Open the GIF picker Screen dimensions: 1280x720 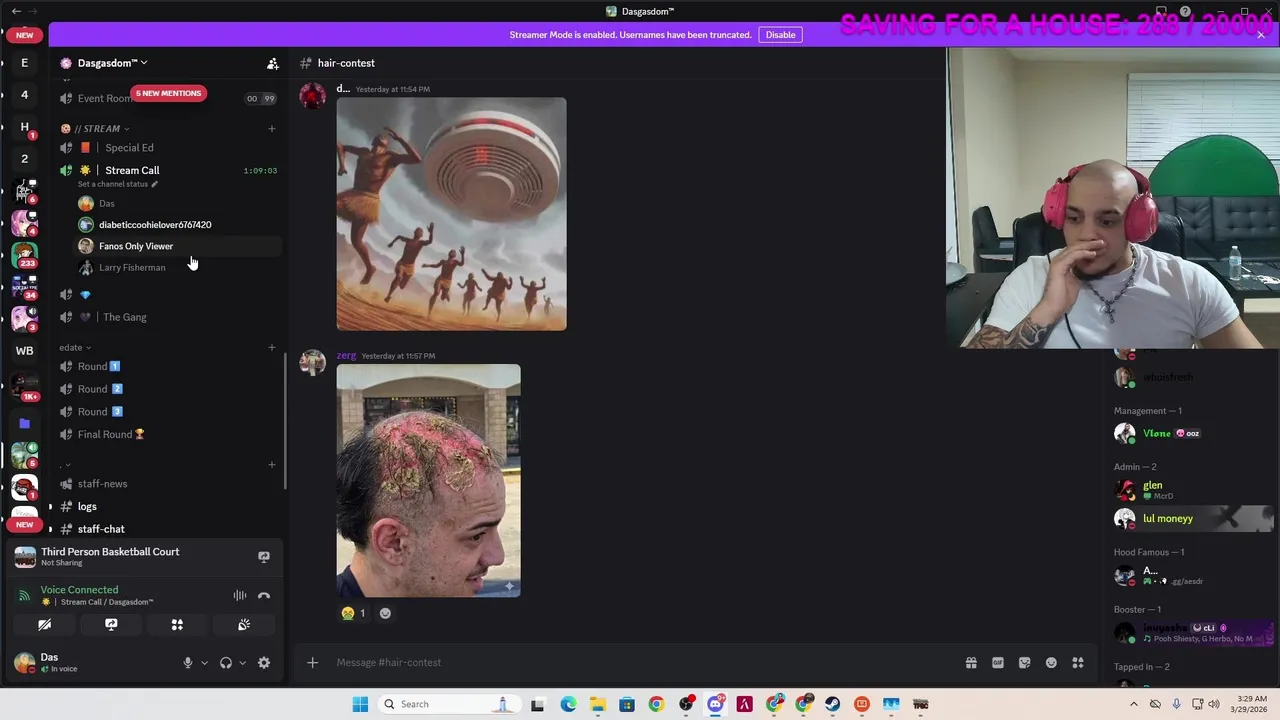click(x=997, y=663)
